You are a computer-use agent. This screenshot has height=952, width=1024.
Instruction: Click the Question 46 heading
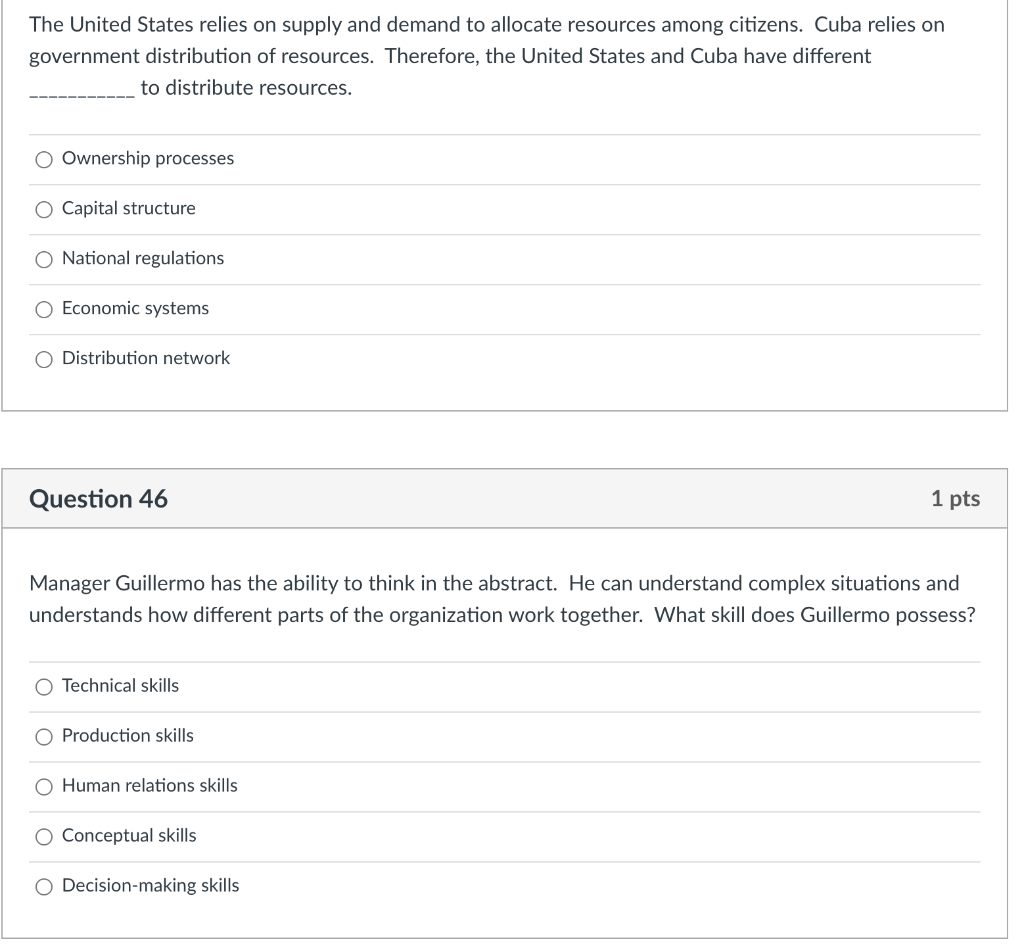click(99, 498)
